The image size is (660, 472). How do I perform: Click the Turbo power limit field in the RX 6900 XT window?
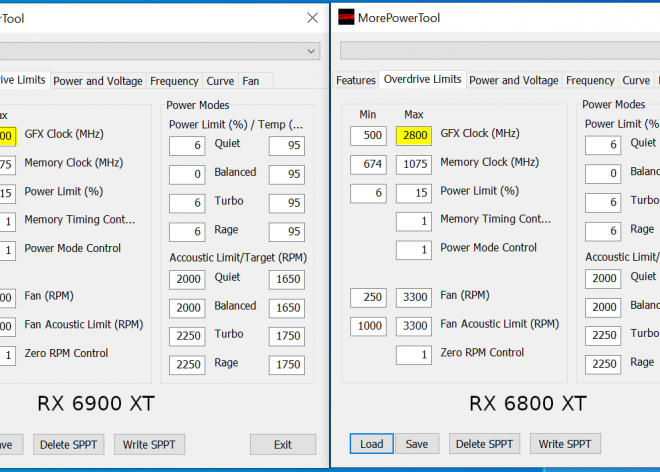(187, 203)
